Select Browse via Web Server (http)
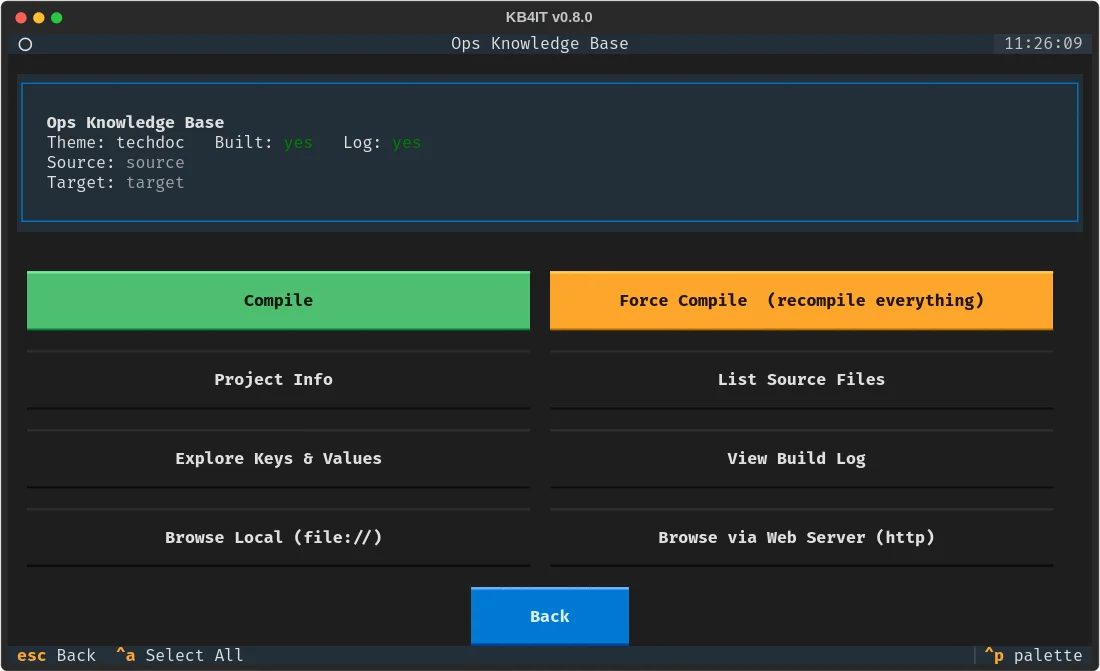Viewport: 1100px width, 671px height. point(801,538)
